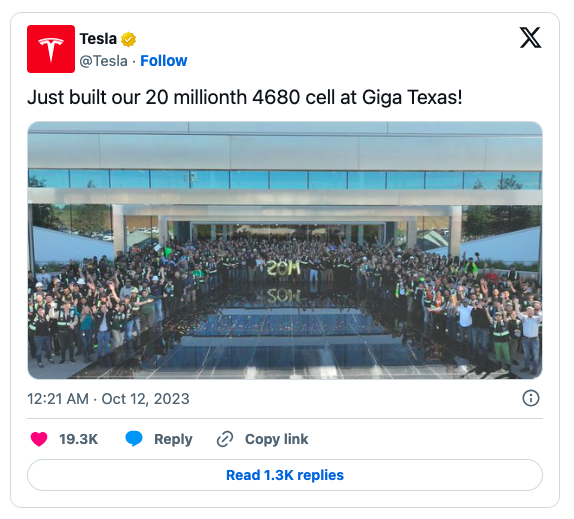Click the gold verified badge next to Tesla
574x519 pixels.
(x=128, y=39)
